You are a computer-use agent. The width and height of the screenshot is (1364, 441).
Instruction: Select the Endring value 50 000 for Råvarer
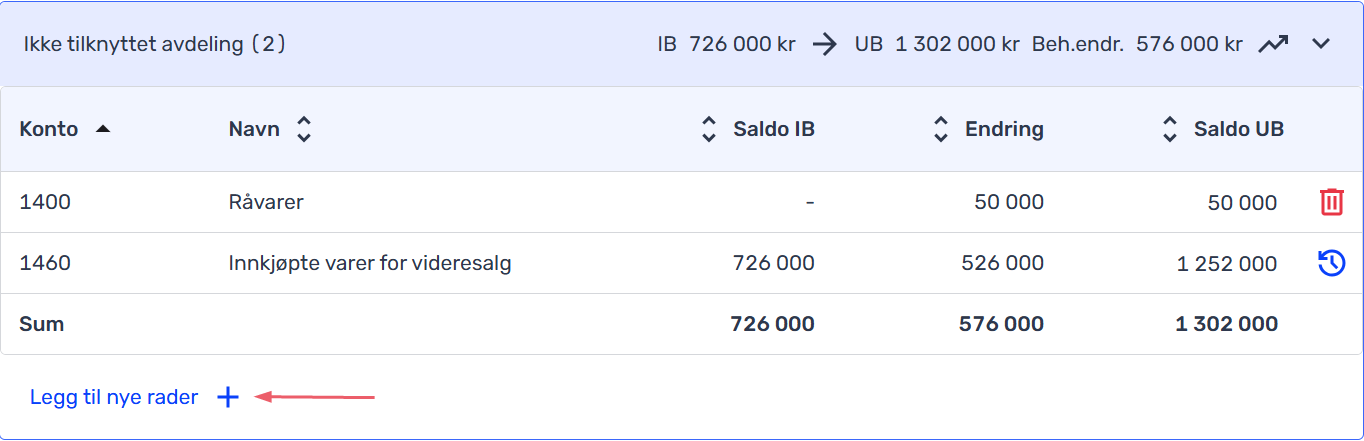[x=1009, y=202]
